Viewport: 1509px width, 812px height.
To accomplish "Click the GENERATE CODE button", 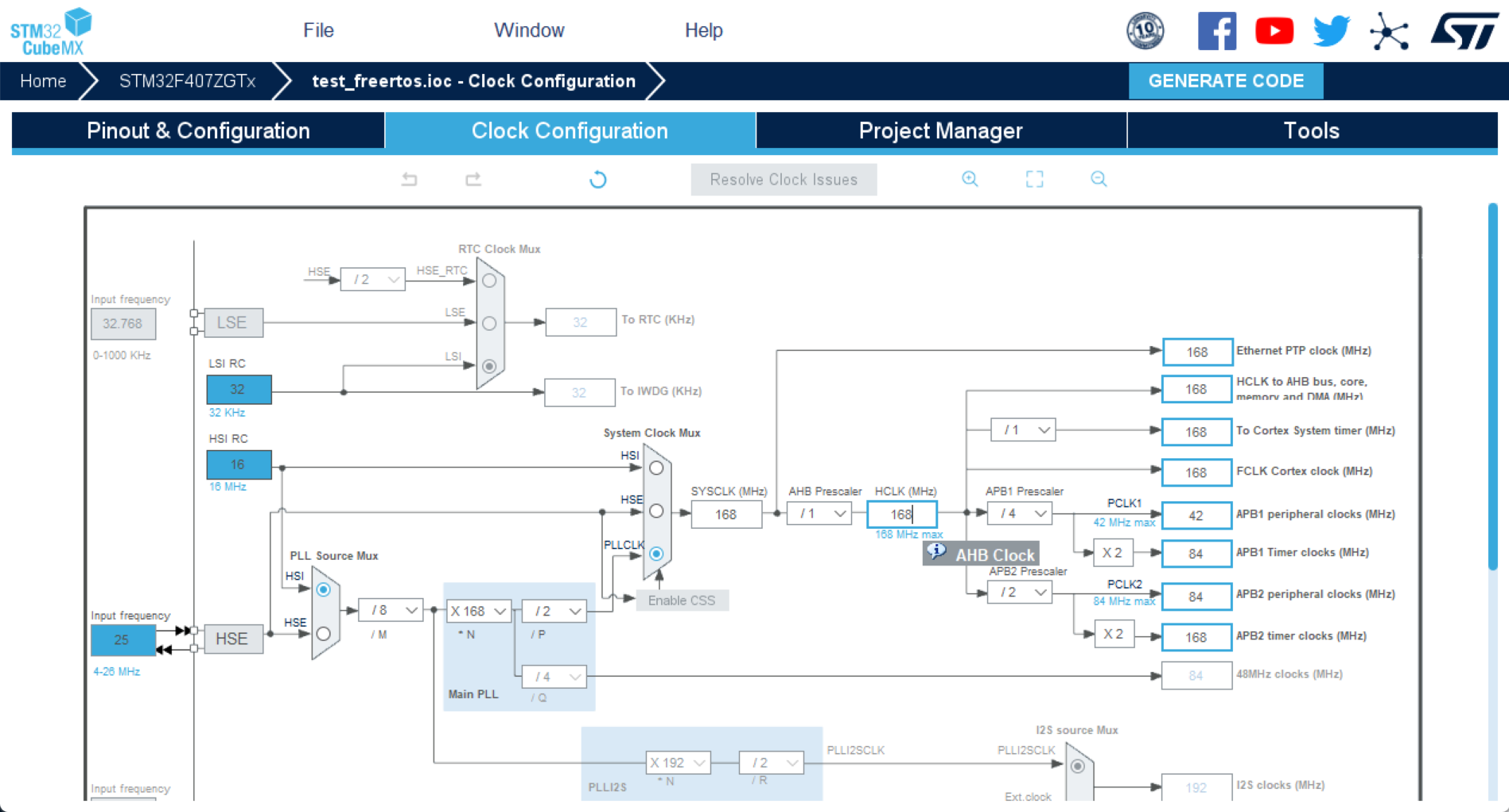I will (1226, 81).
